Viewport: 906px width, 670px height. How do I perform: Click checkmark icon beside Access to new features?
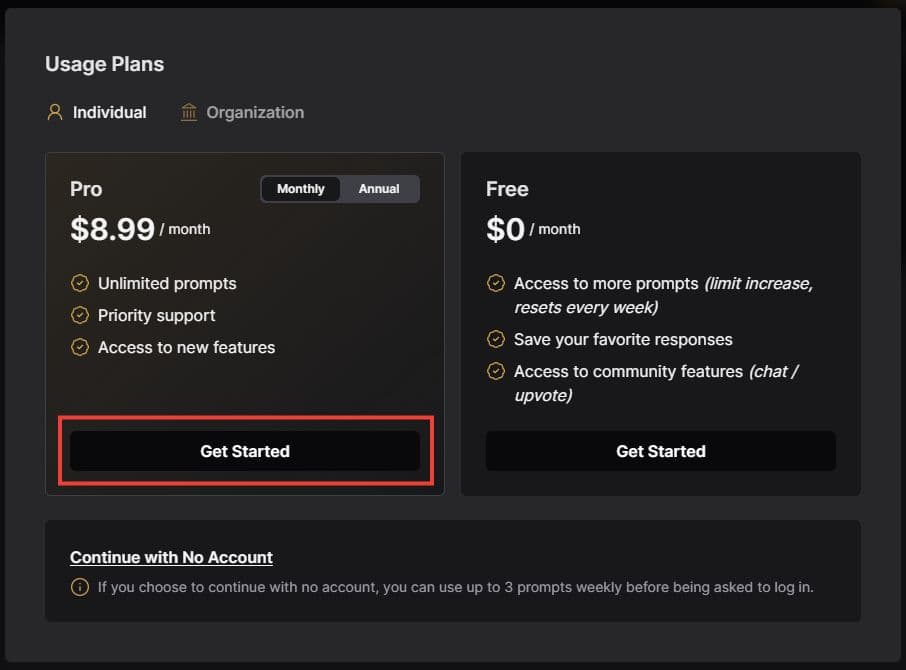click(80, 347)
